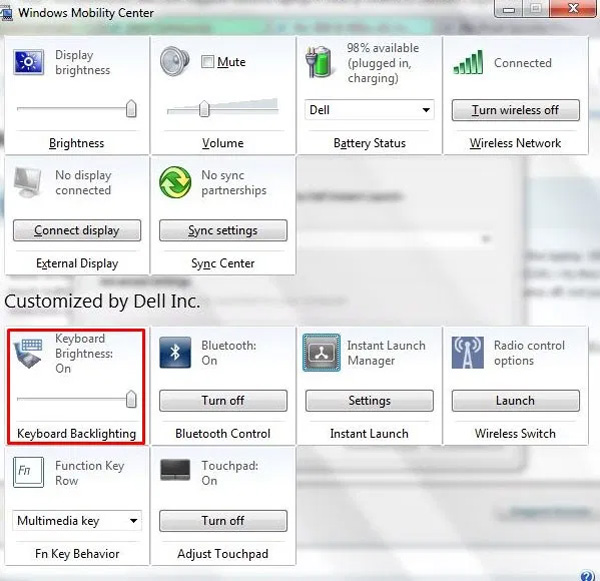Click the Radio control antenna icon

467,353
